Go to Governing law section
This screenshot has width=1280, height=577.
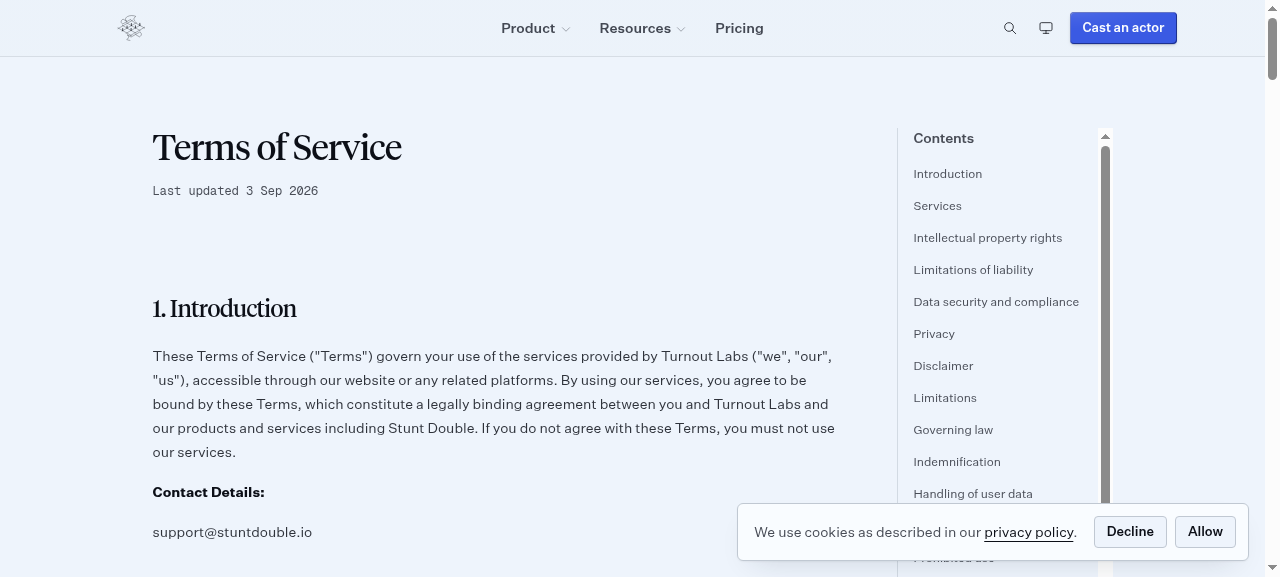953,430
